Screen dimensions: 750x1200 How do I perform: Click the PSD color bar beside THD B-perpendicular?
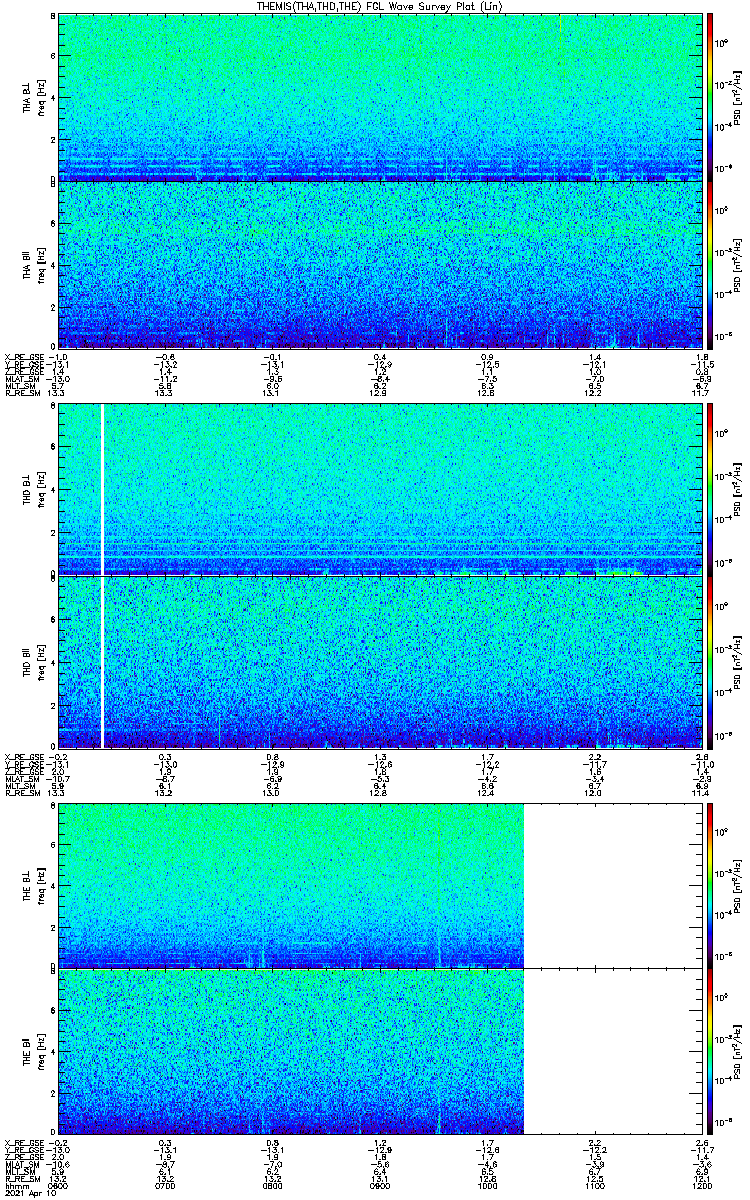pos(710,487)
